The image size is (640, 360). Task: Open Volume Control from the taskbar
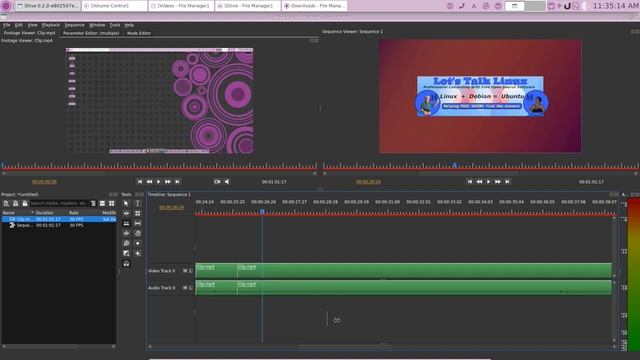click(114, 6)
